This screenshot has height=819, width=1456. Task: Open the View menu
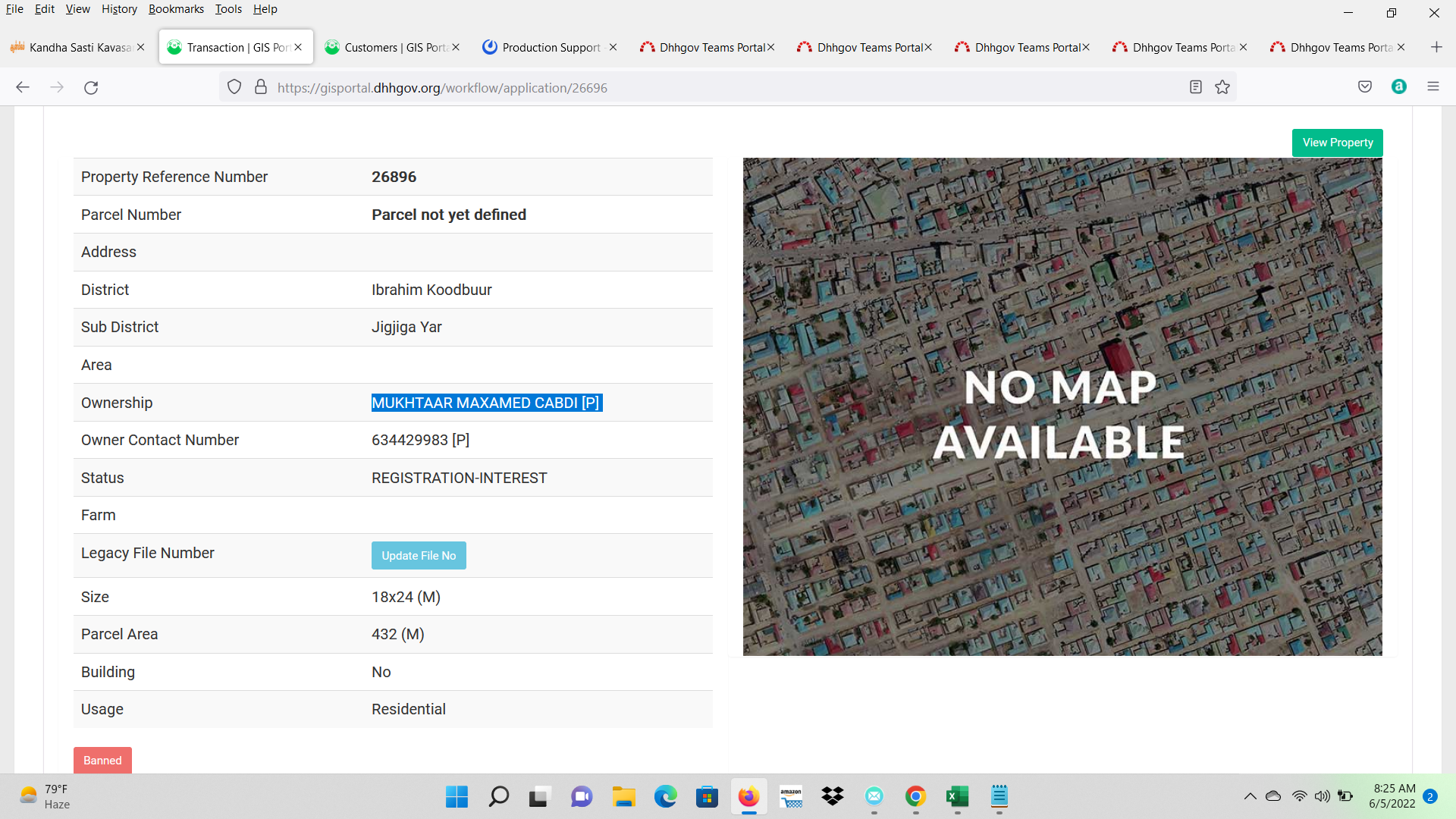click(x=77, y=9)
